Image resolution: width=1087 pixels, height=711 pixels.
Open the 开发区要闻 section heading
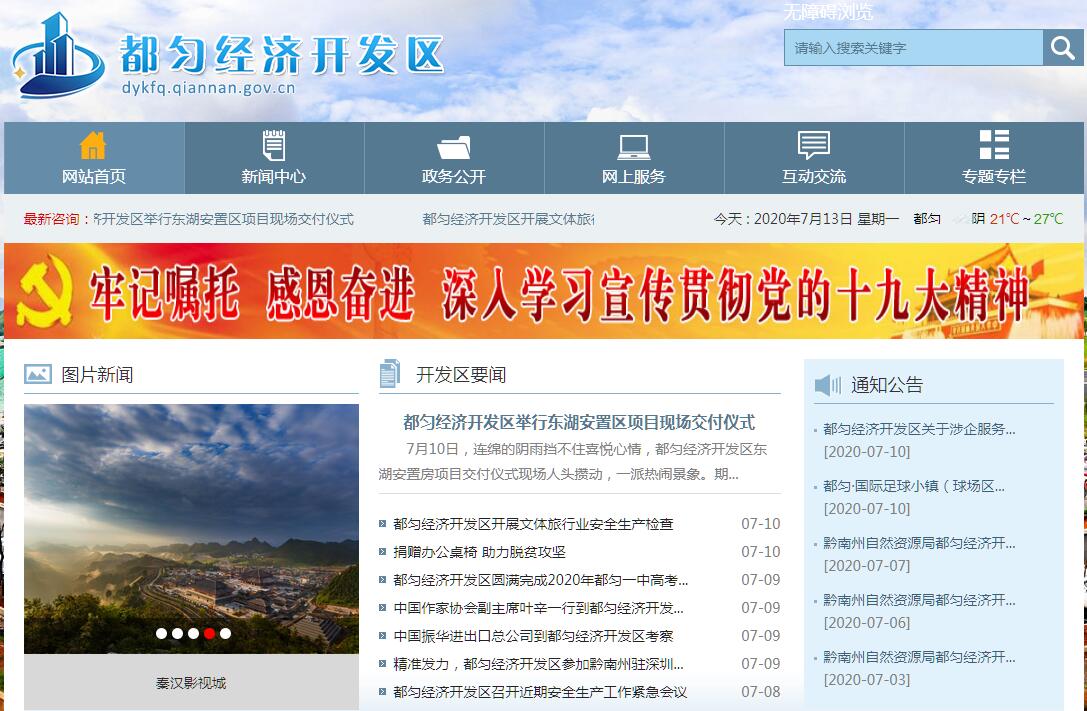point(460,375)
